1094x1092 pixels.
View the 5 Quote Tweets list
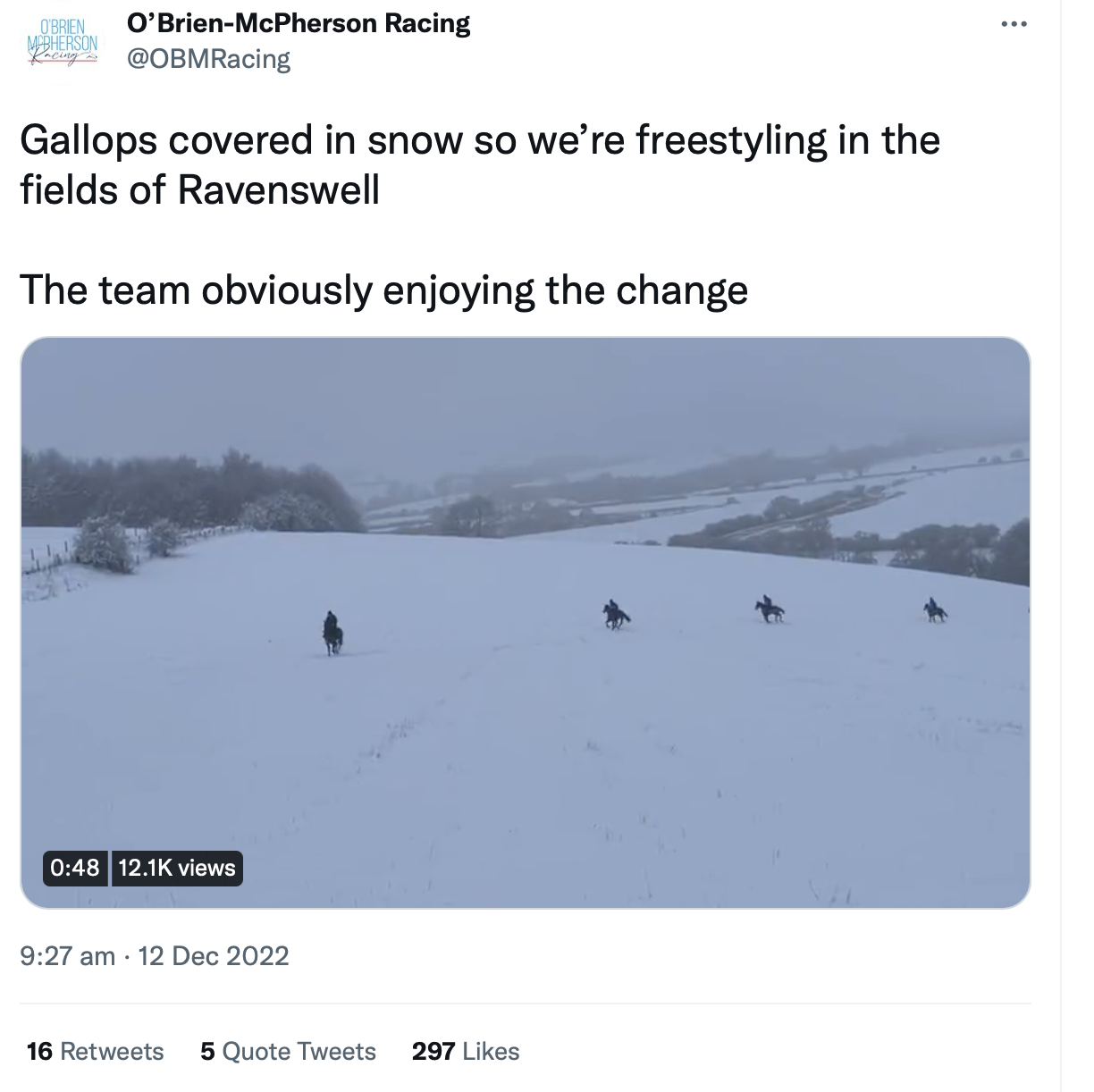pyautogui.click(x=288, y=1051)
